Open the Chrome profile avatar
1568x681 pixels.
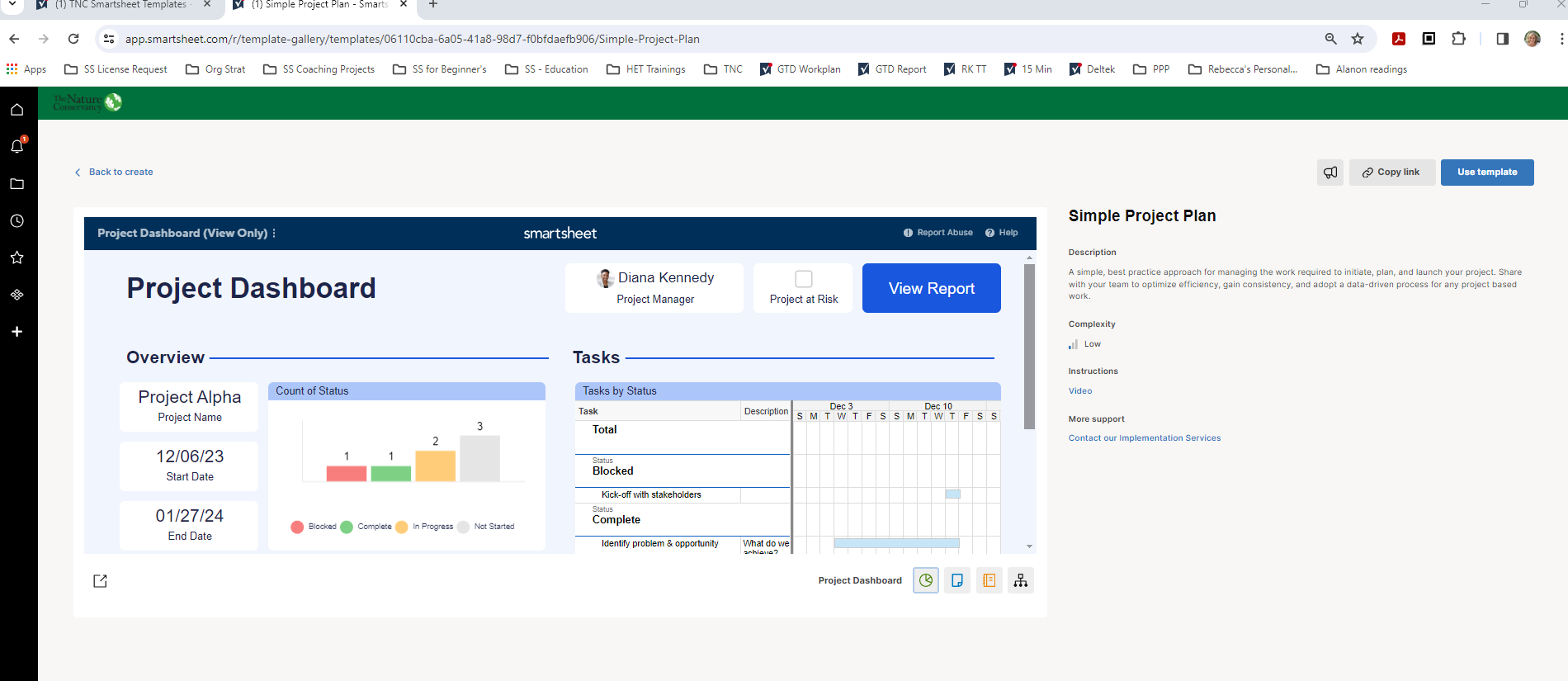[x=1533, y=39]
